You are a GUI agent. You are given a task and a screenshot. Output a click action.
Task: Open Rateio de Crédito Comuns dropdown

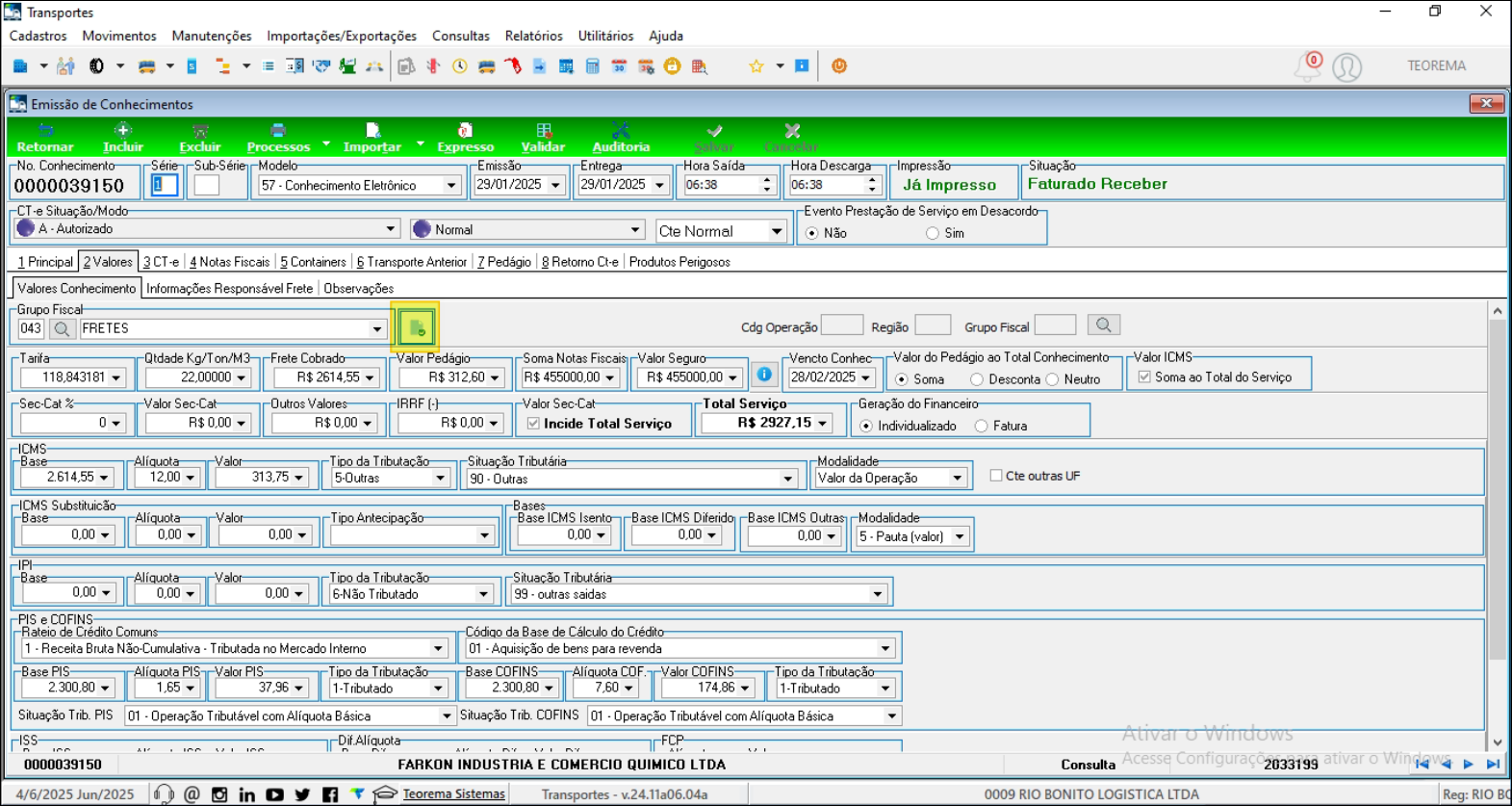click(438, 648)
